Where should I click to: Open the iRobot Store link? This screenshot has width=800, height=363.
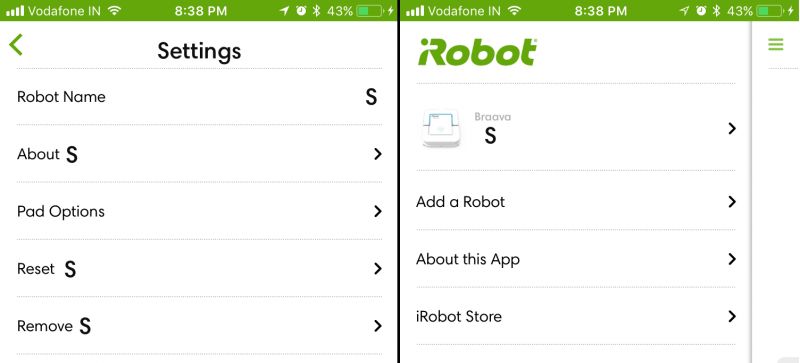576,316
